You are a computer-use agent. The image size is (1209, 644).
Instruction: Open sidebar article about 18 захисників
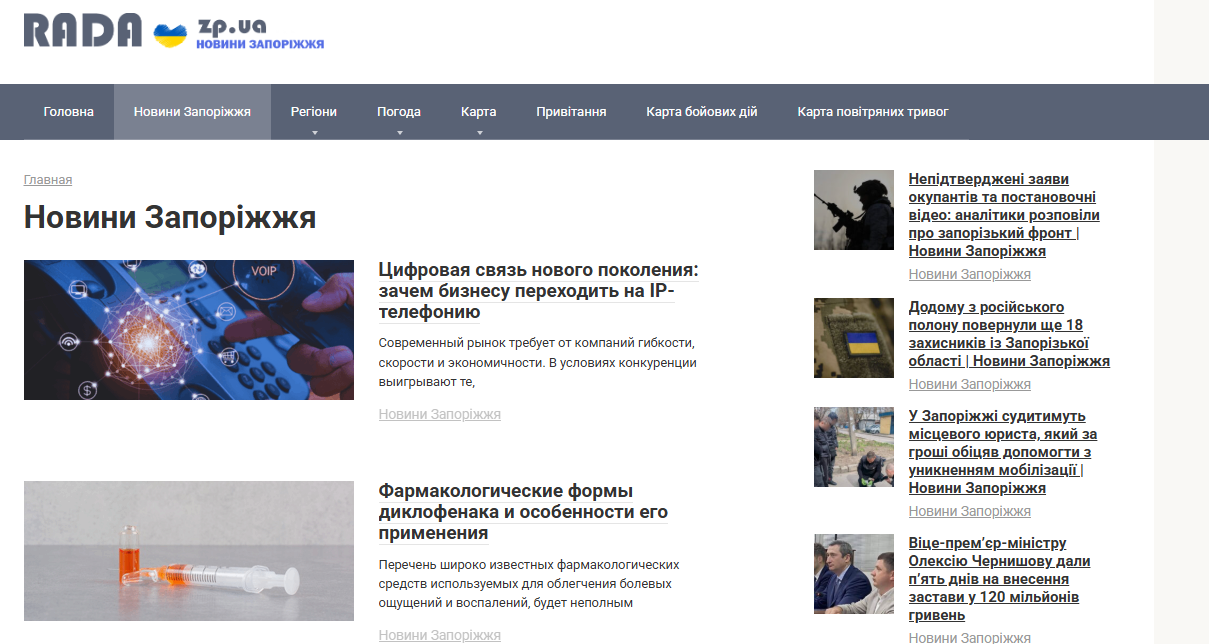click(x=1009, y=334)
